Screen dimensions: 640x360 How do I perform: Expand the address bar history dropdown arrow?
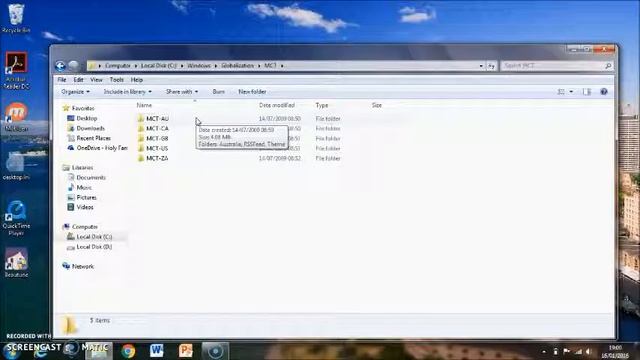pyautogui.click(x=481, y=66)
